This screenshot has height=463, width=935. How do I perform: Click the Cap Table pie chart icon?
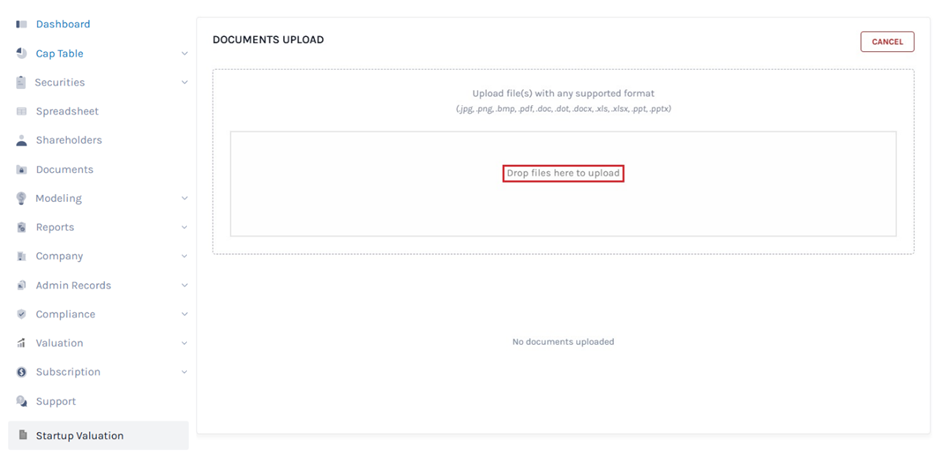(x=21, y=53)
